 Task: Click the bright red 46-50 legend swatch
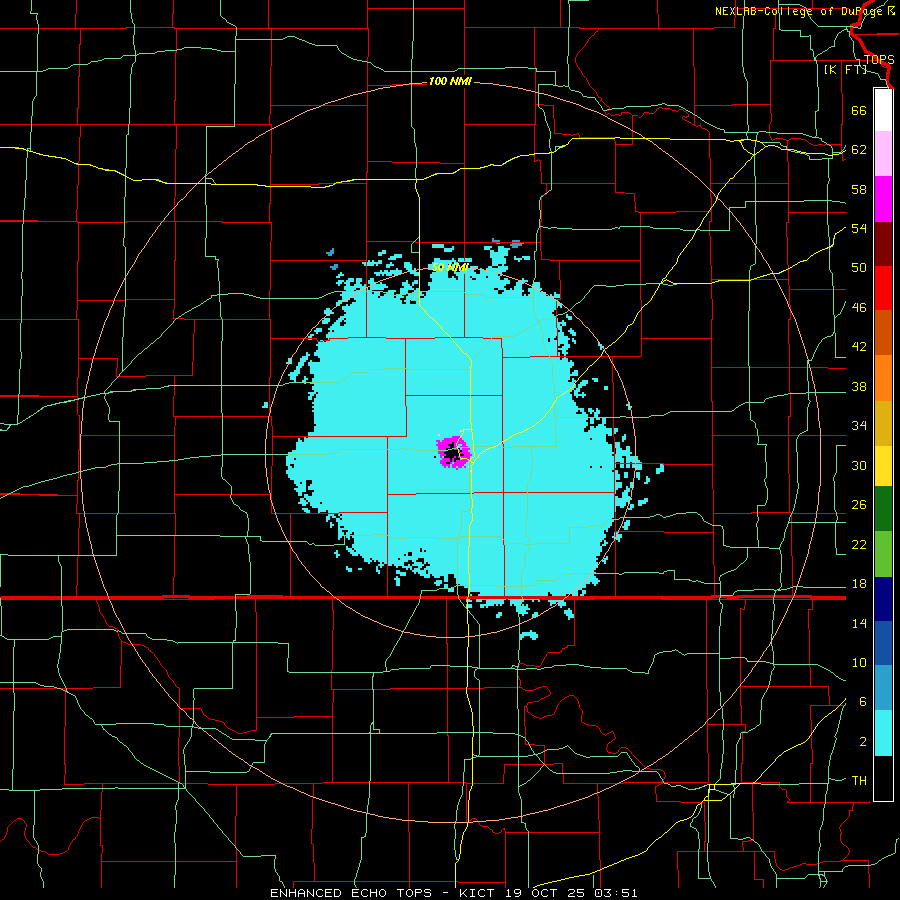coord(883,288)
